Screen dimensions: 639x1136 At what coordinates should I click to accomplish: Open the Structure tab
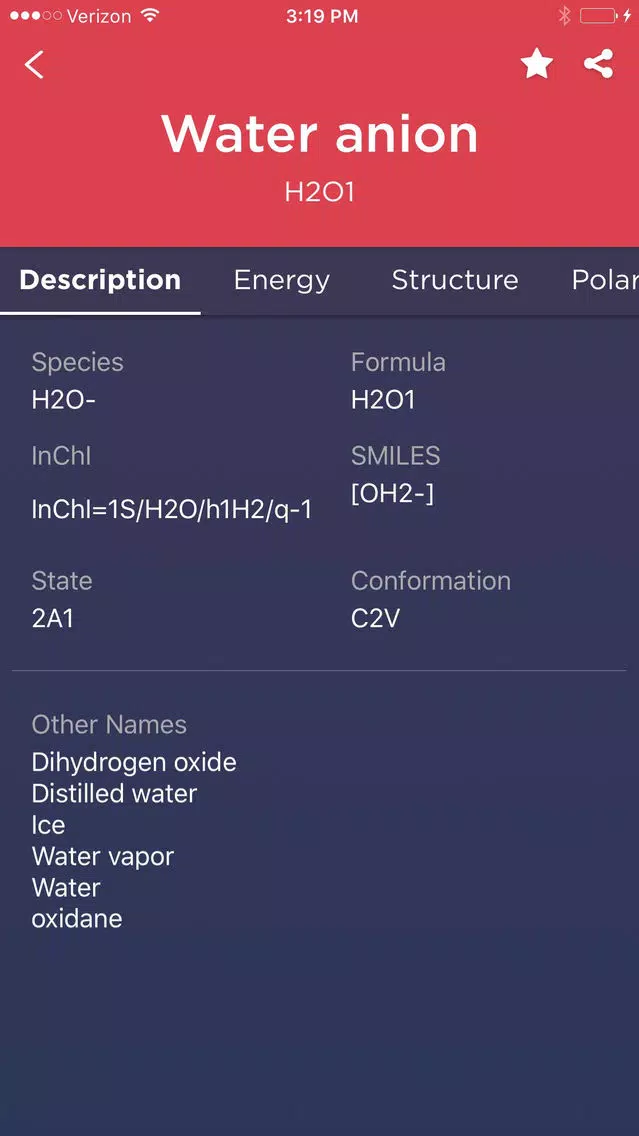pos(455,280)
